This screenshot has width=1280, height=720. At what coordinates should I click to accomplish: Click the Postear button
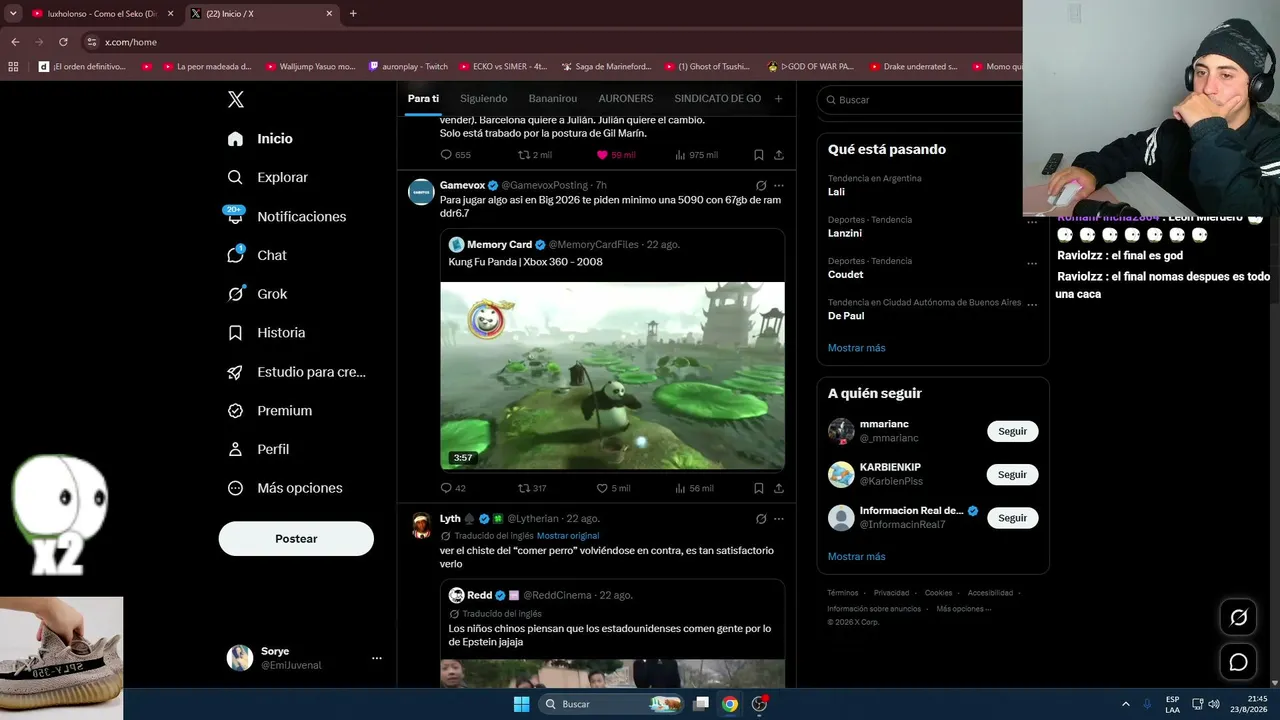(x=296, y=539)
